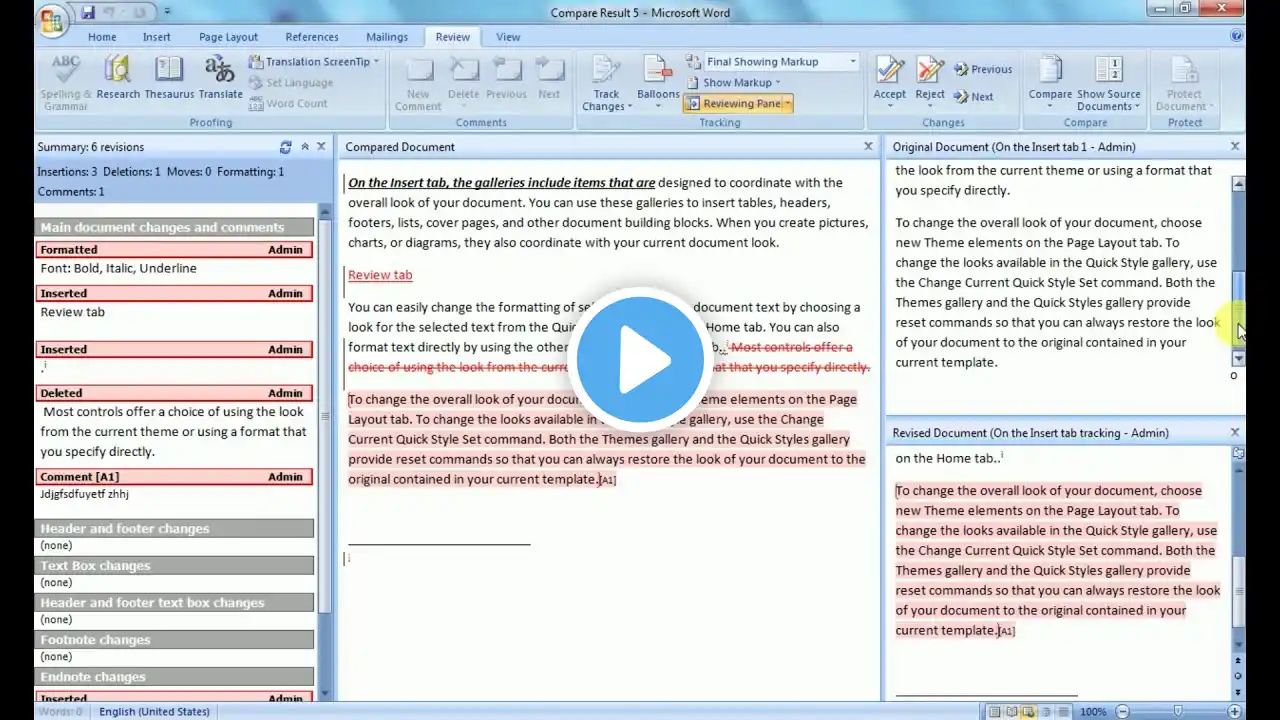Screen dimensions: 1280x720
Task: Switch to the Home tab
Action: (x=102, y=37)
